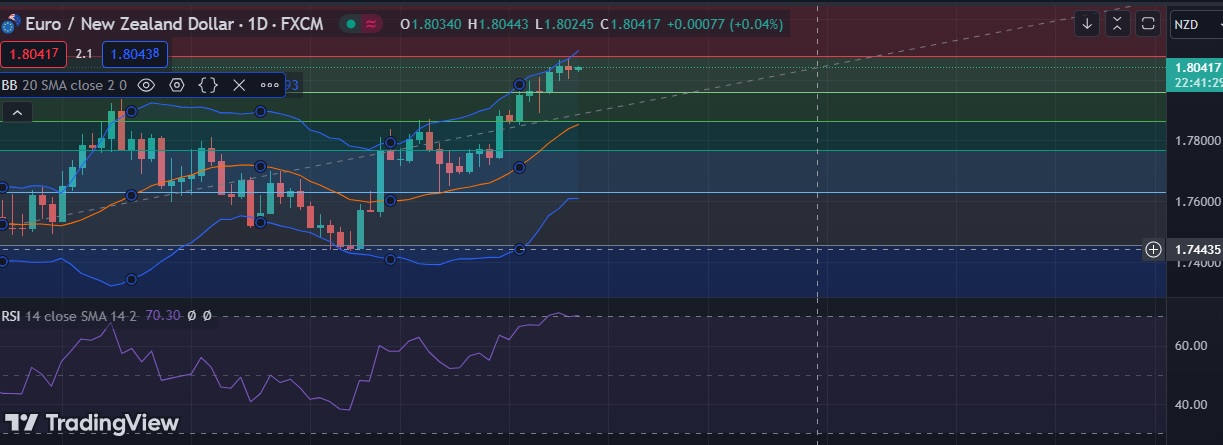This screenshot has width=1223, height=445.
Task: Click the EUR/NZD flag symbol icon
Action: coord(11,23)
